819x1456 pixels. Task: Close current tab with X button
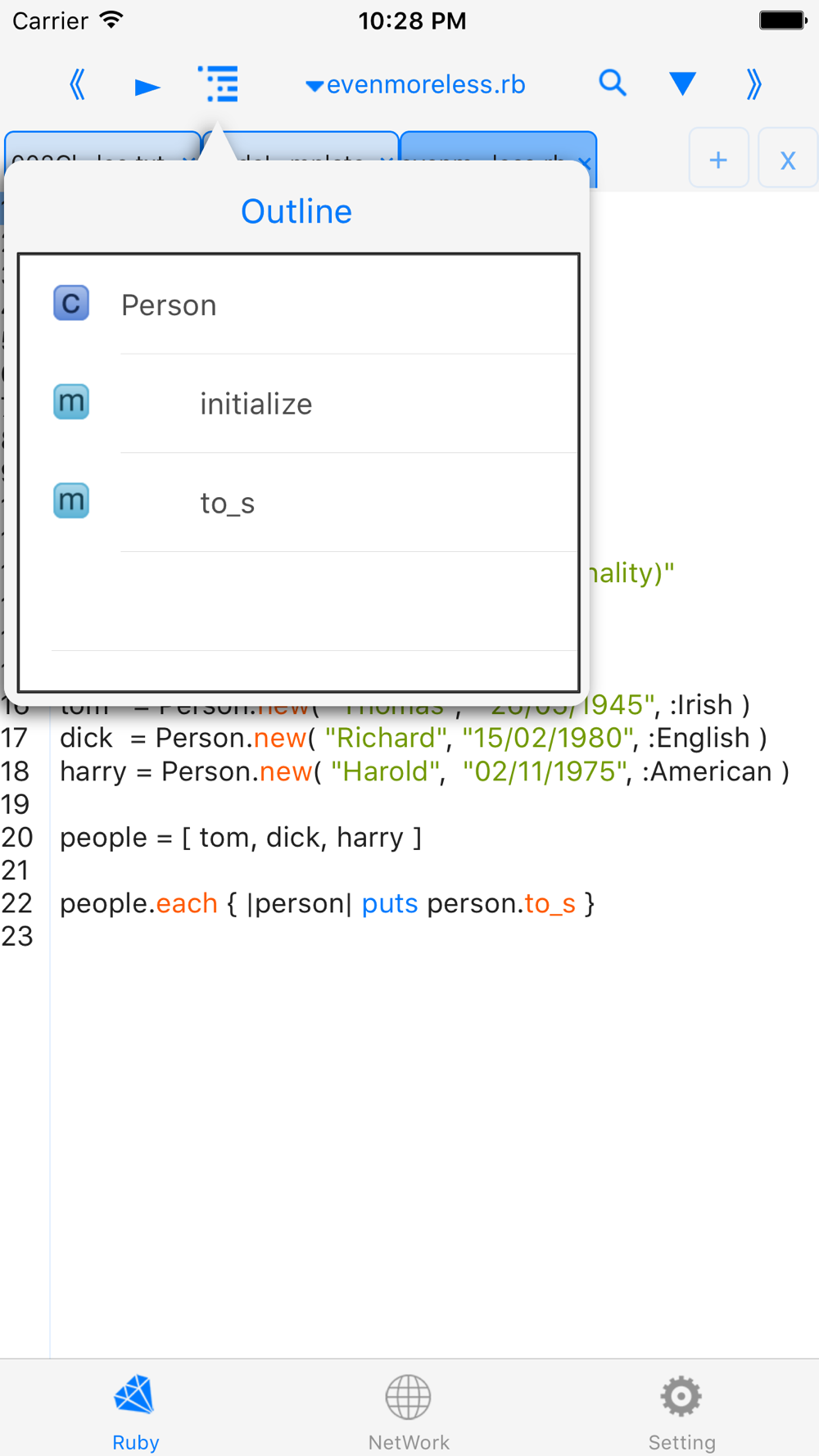click(788, 159)
